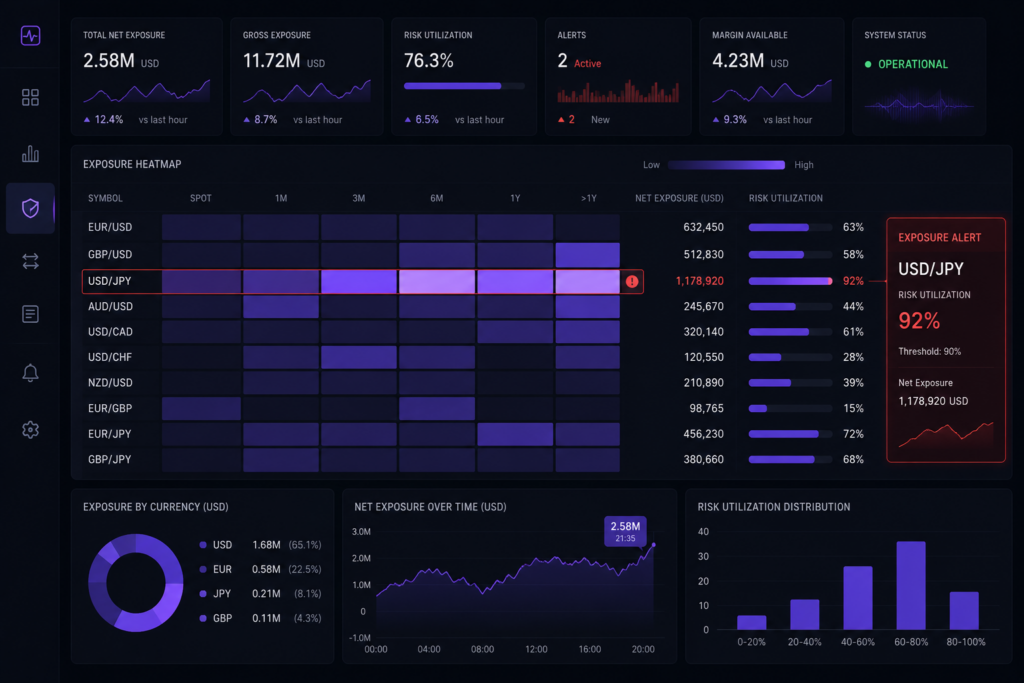
Task: Click the red 1,178,920 net exposure value
Action: [x=699, y=281]
